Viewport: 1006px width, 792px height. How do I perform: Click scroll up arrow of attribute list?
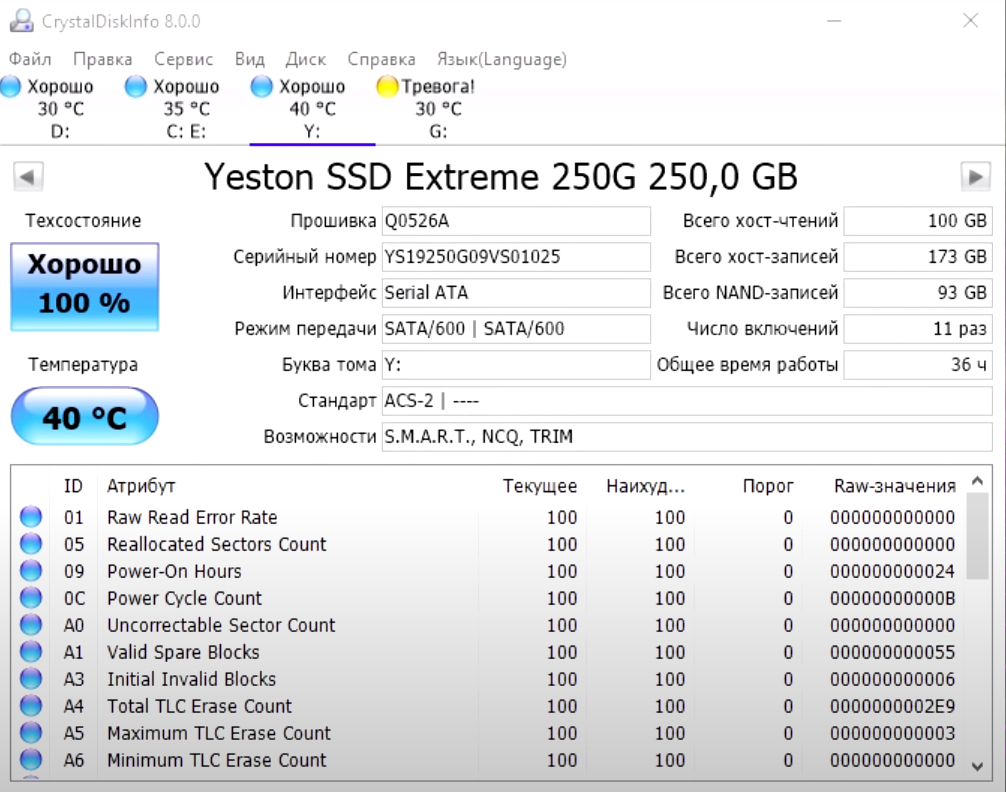(977, 481)
